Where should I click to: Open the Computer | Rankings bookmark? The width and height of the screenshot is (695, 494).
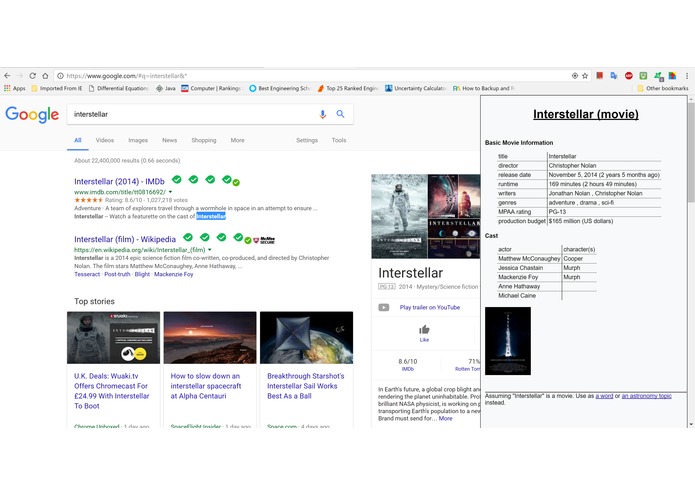click(211, 88)
